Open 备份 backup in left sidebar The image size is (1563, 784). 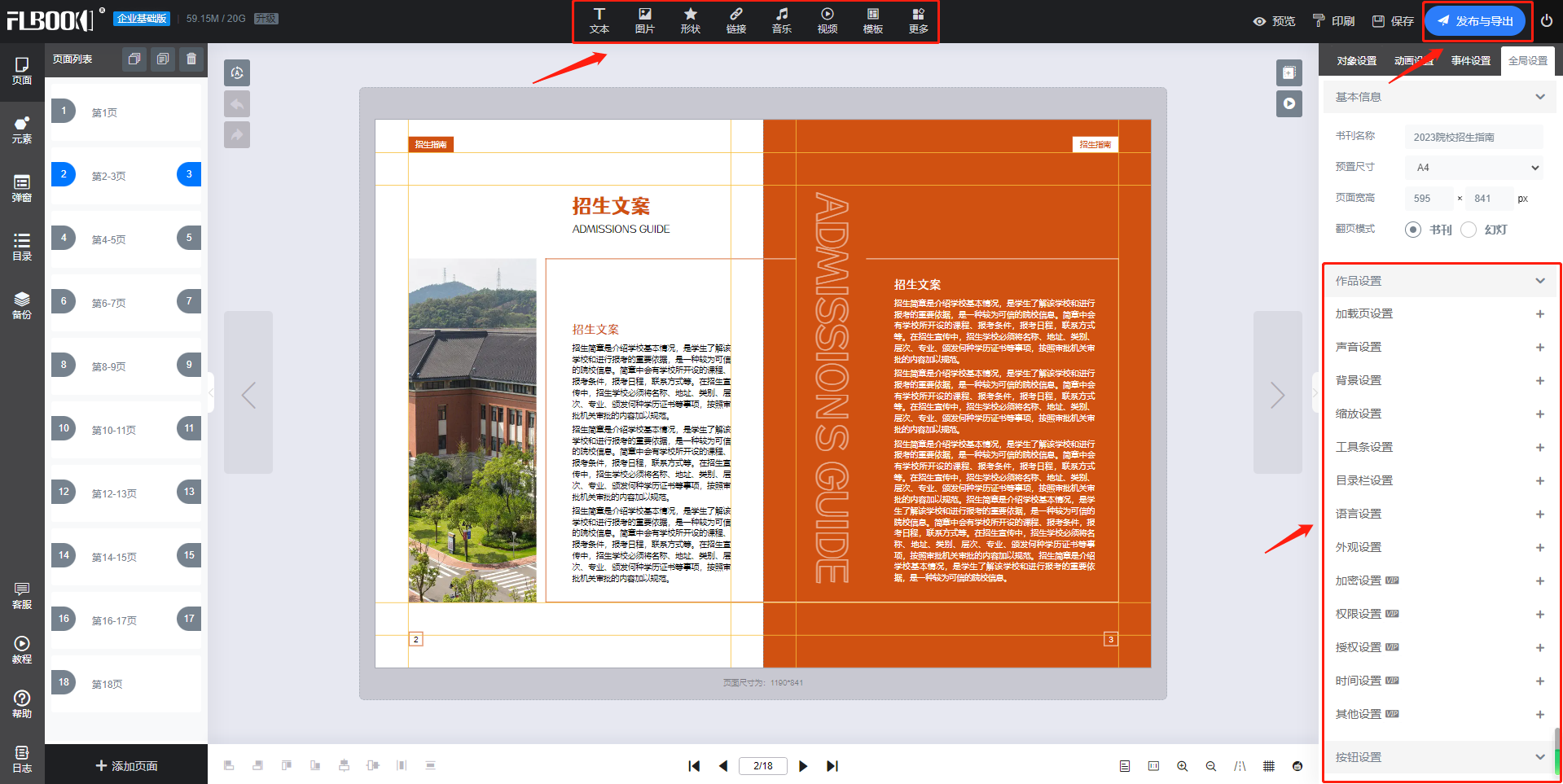22,306
